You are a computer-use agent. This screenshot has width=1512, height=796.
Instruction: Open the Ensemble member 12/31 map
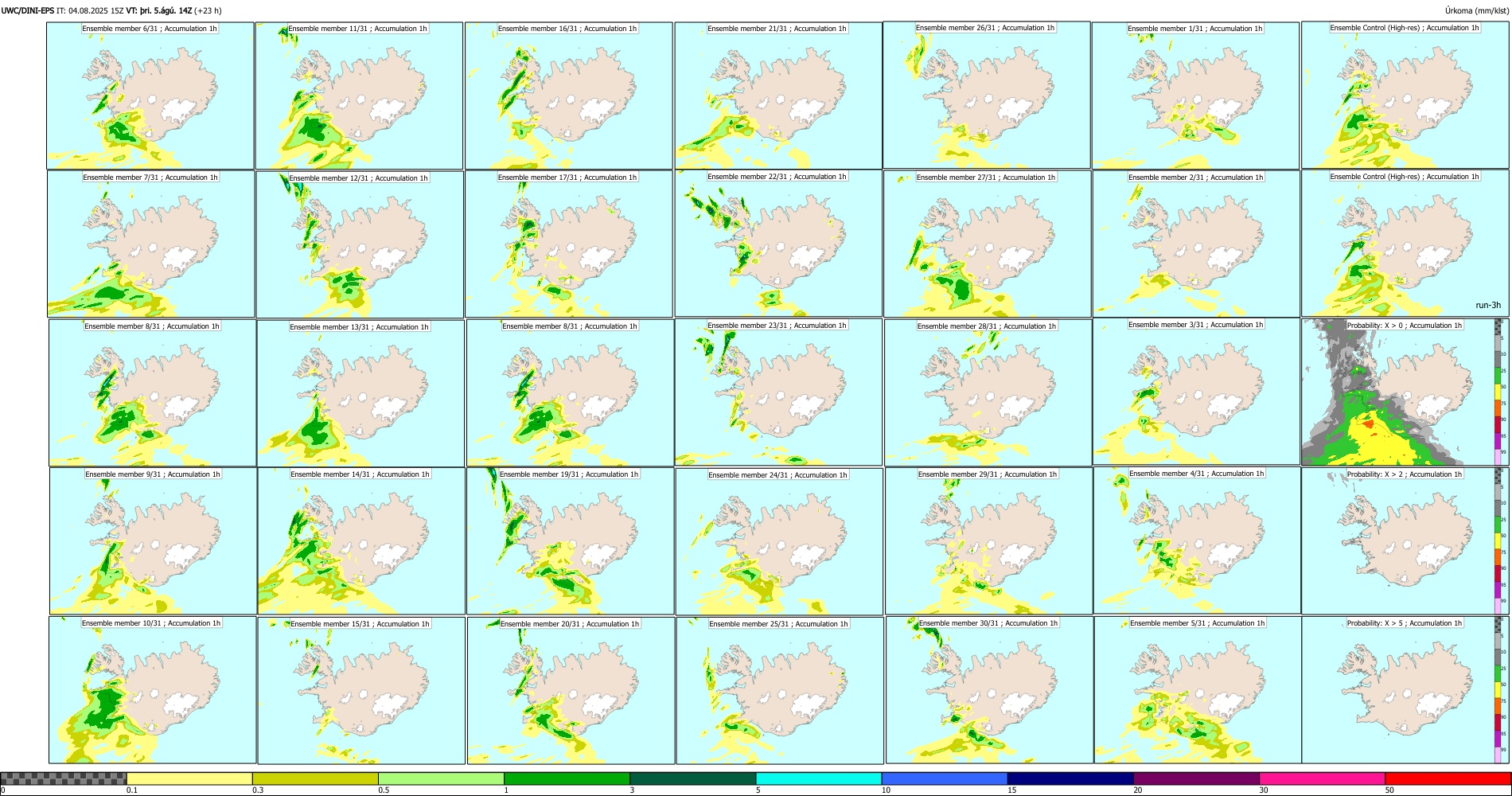[360, 244]
